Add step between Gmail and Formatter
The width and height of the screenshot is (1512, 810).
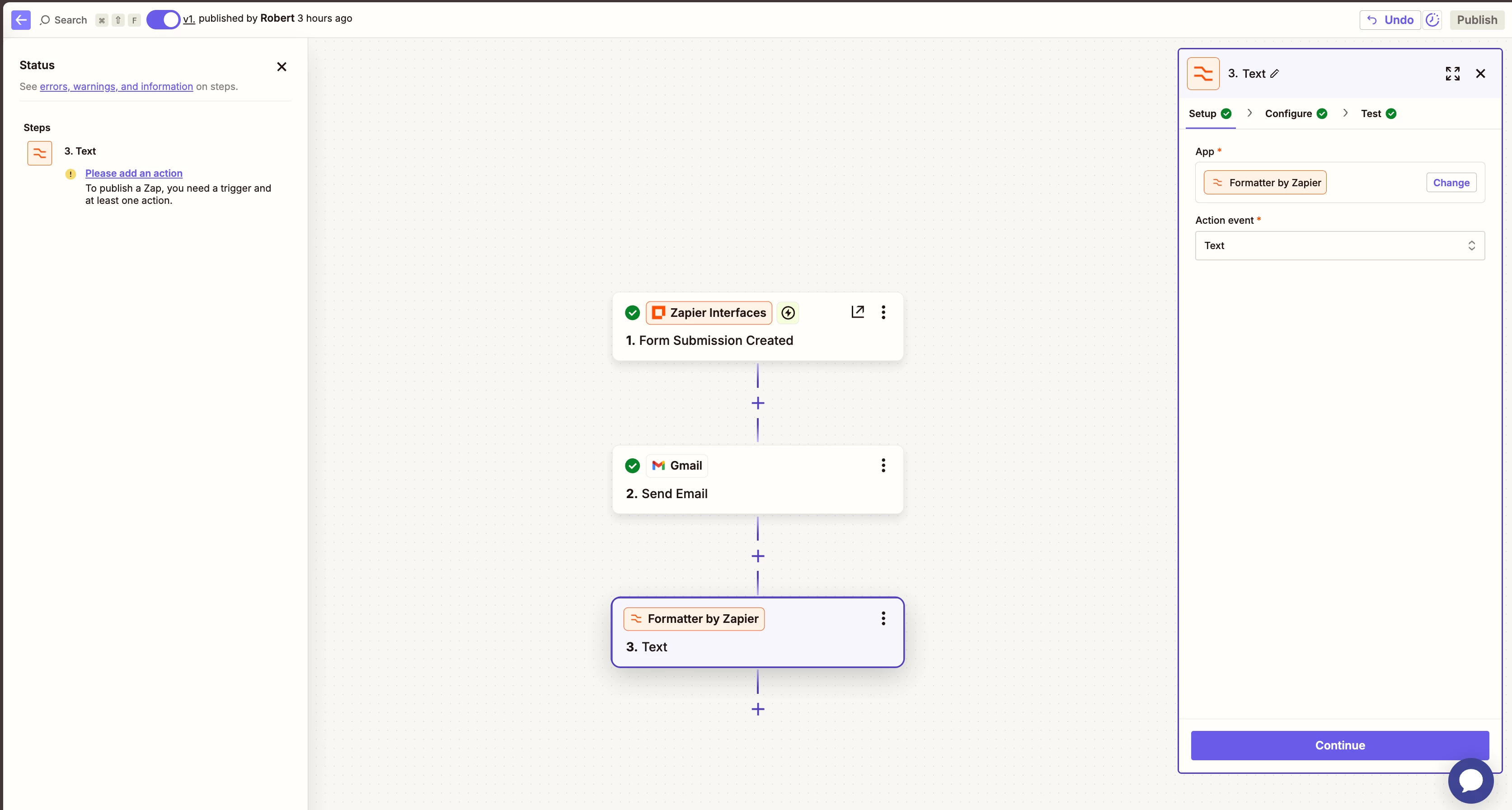(758, 556)
